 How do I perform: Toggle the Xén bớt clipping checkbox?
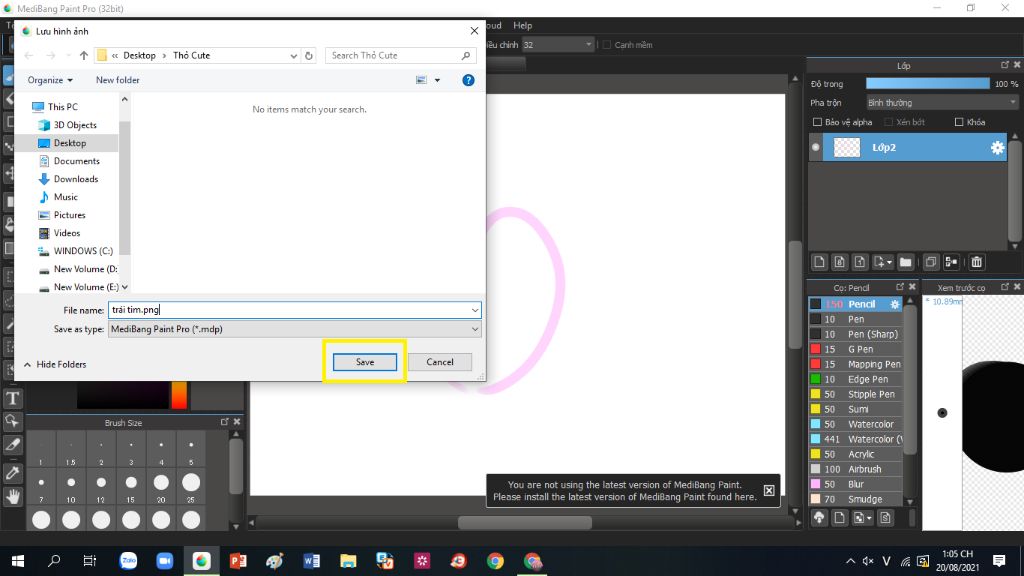point(888,122)
